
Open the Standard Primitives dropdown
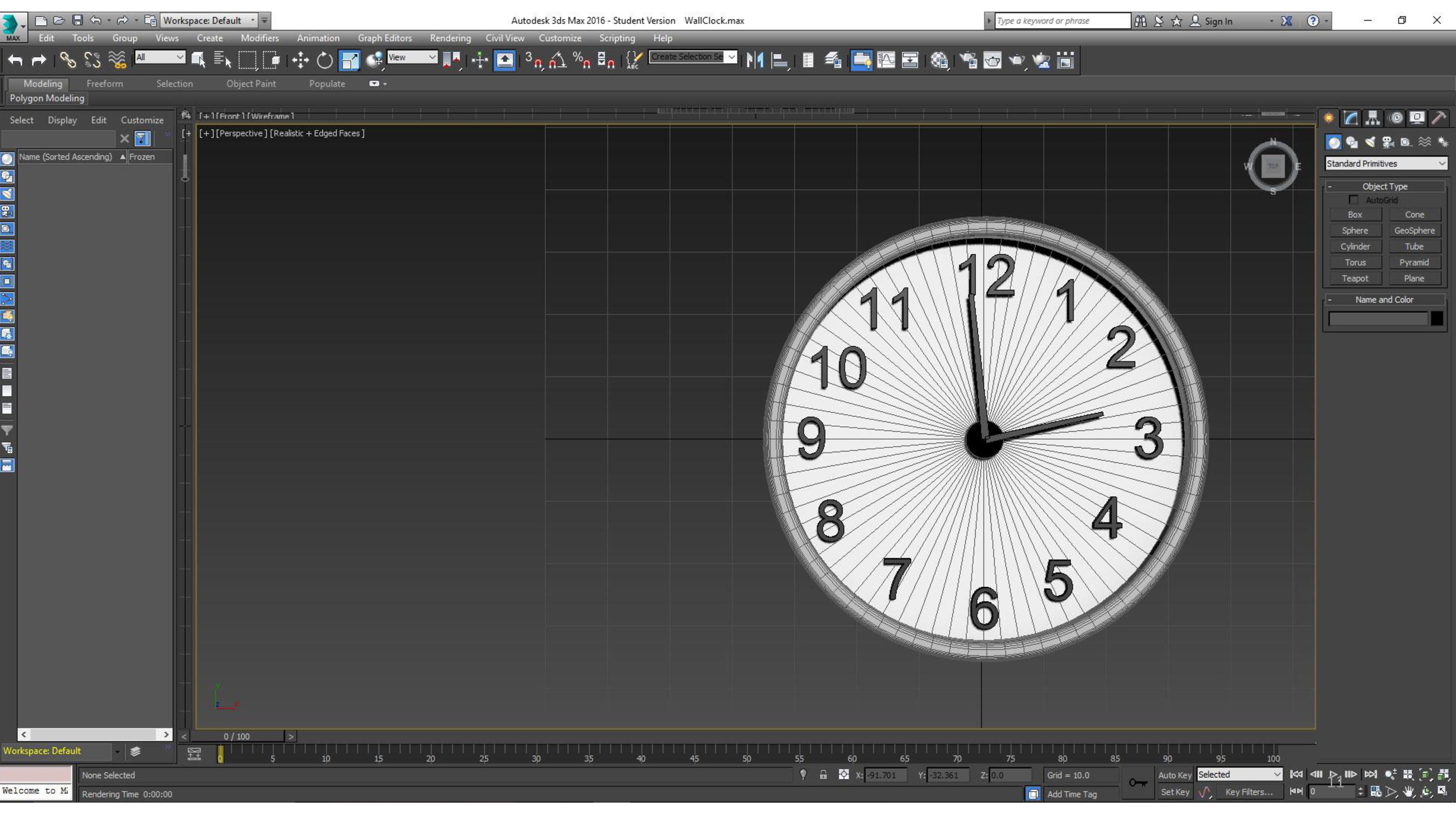pos(1385,163)
